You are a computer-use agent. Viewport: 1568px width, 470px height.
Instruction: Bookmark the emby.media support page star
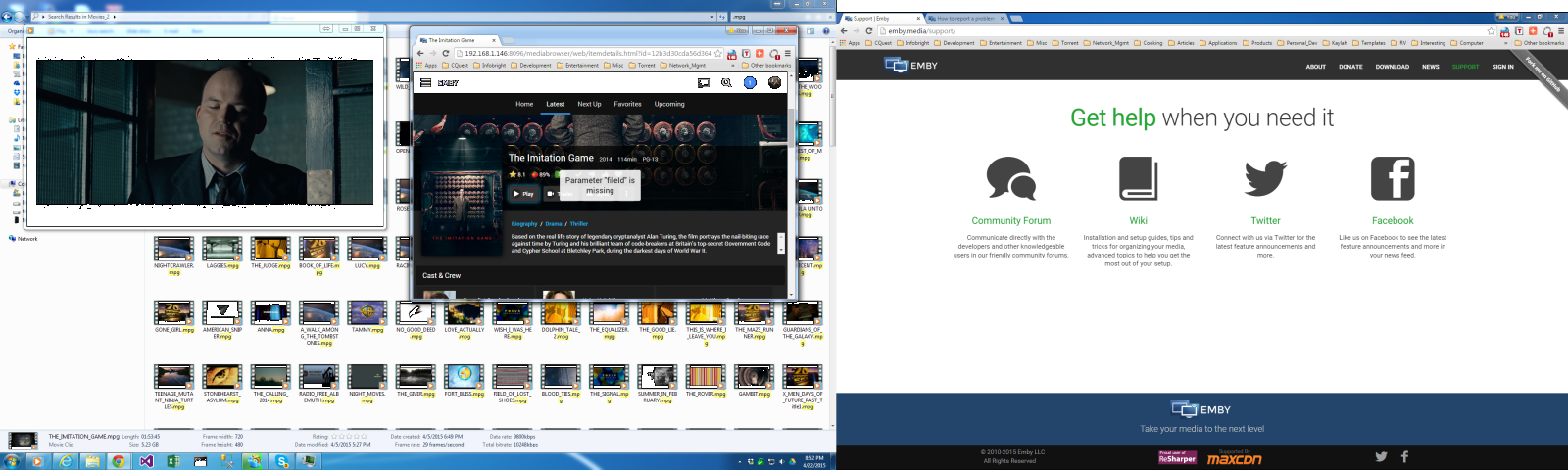pos(1492,31)
